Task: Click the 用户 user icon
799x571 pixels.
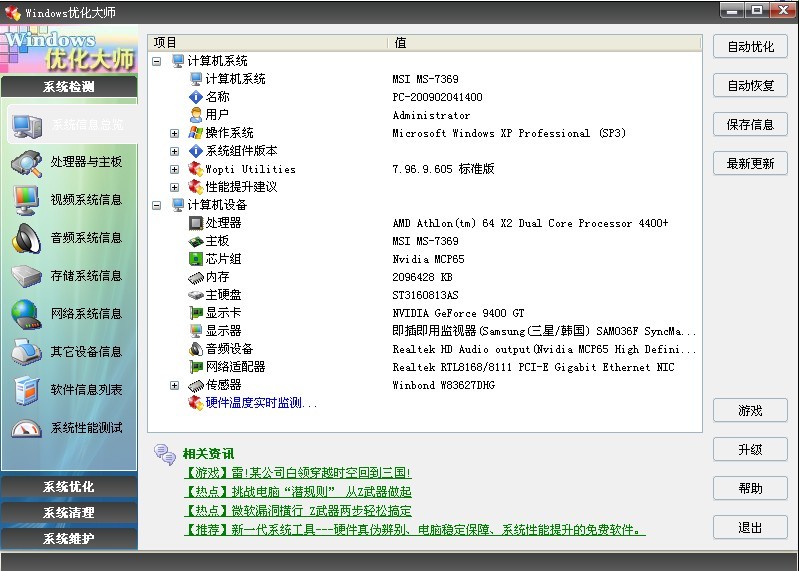Action: (x=196, y=115)
